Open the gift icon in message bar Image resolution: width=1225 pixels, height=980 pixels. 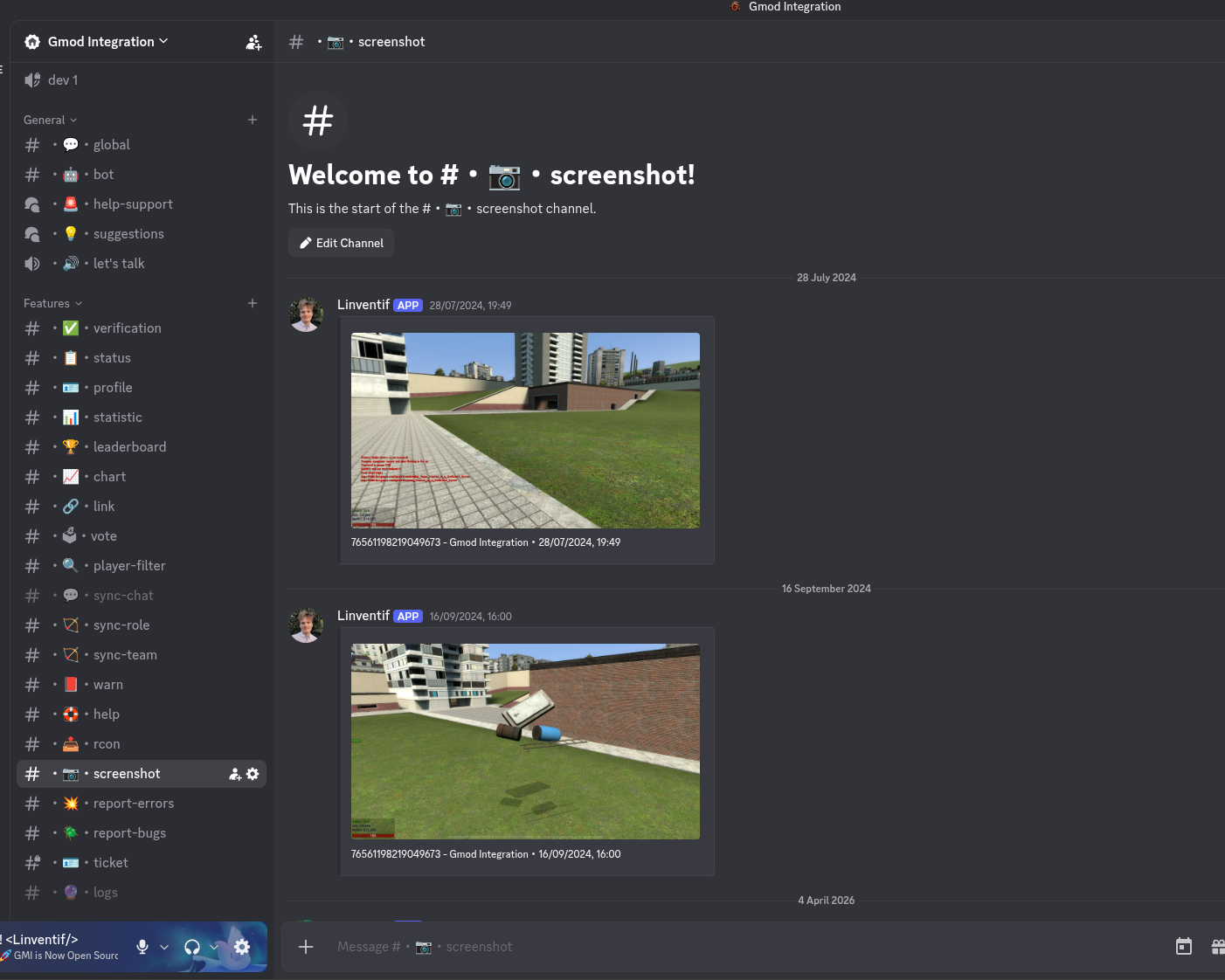(x=1217, y=947)
